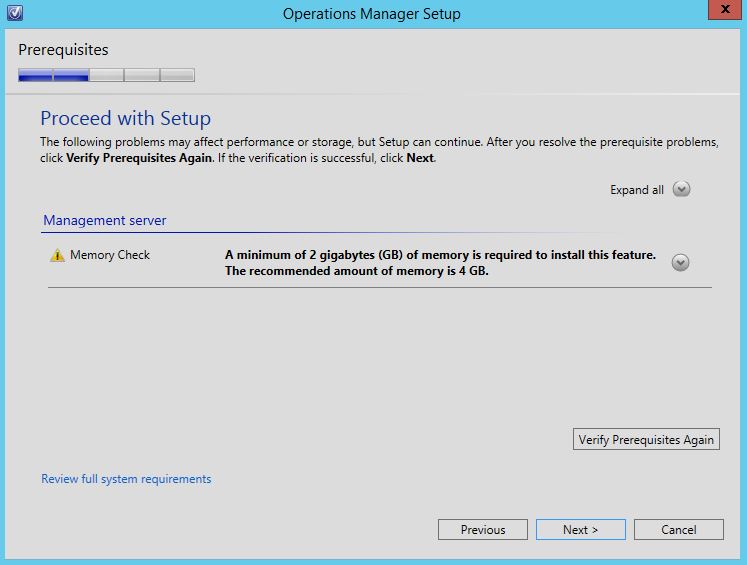Image resolution: width=747 pixels, height=565 pixels.
Task: Click the Prerequisites step heading
Action: click(63, 50)
